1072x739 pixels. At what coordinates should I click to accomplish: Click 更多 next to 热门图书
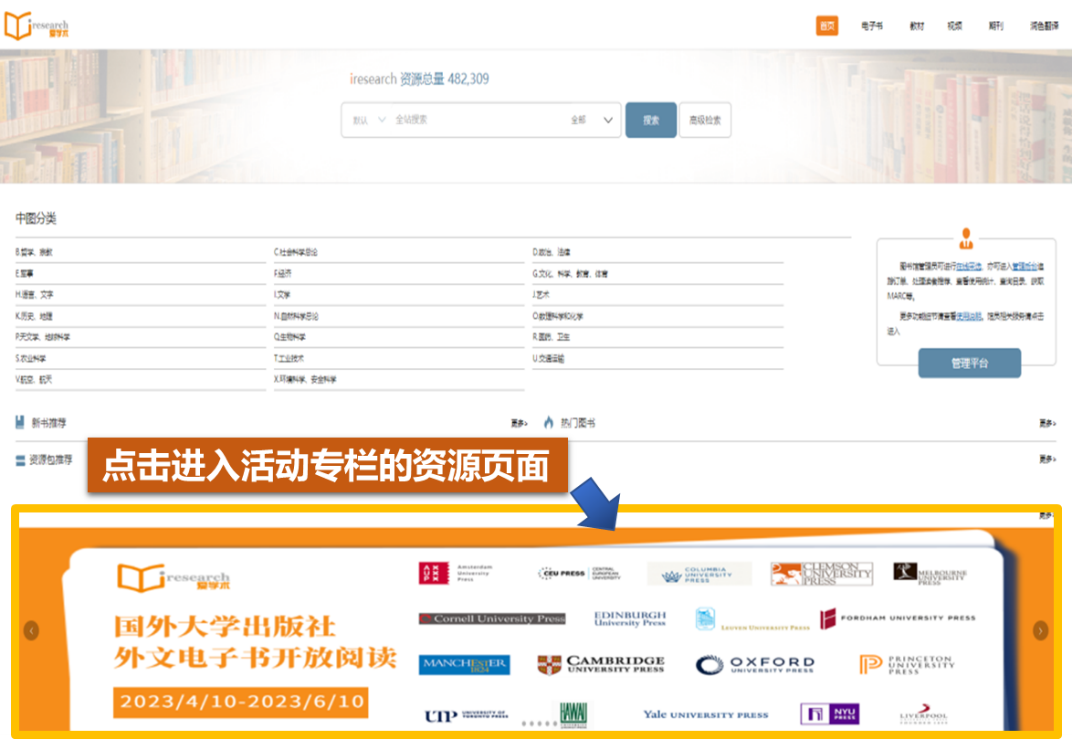tap(1046, 423)
